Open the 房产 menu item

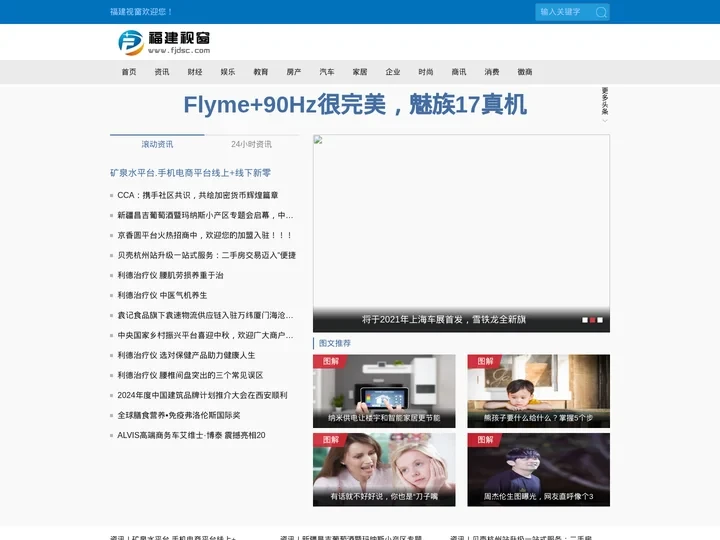[294, 72]
